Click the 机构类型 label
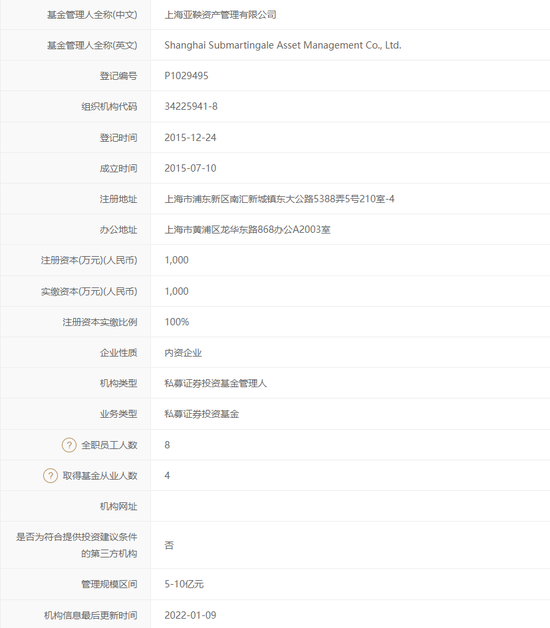The width and height of the screenshot is (550, 628). (x=119, y=384)
